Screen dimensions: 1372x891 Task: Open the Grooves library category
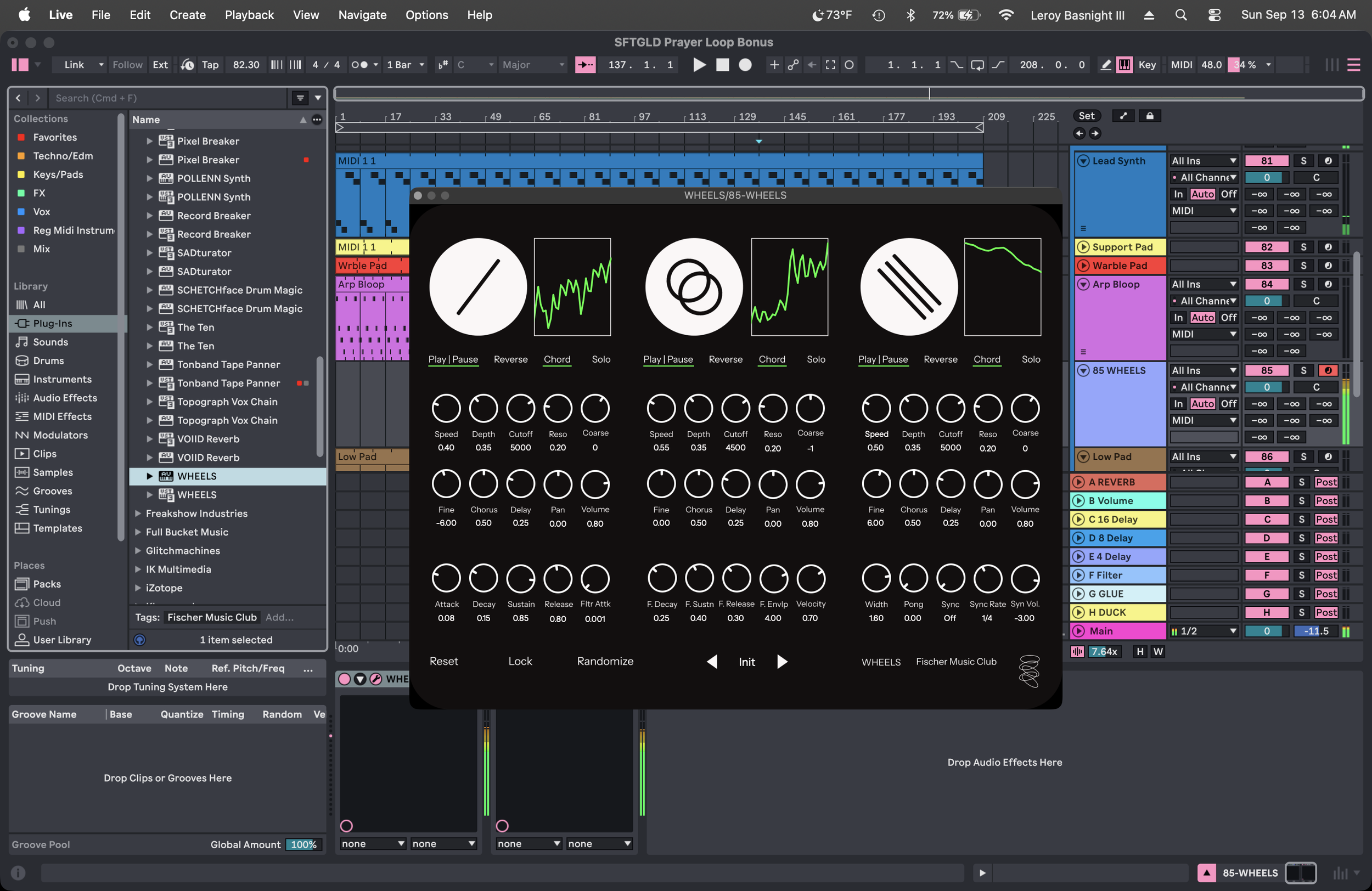53,490
